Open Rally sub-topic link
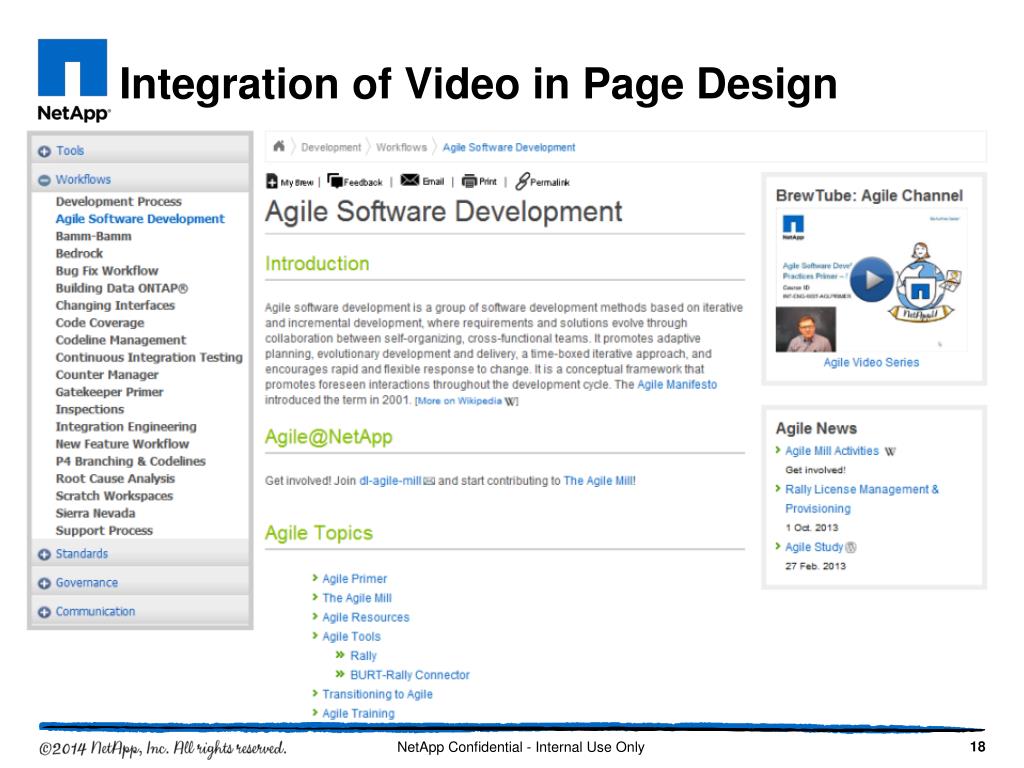This screenshot has width=1024, height=768. point(363,656)
